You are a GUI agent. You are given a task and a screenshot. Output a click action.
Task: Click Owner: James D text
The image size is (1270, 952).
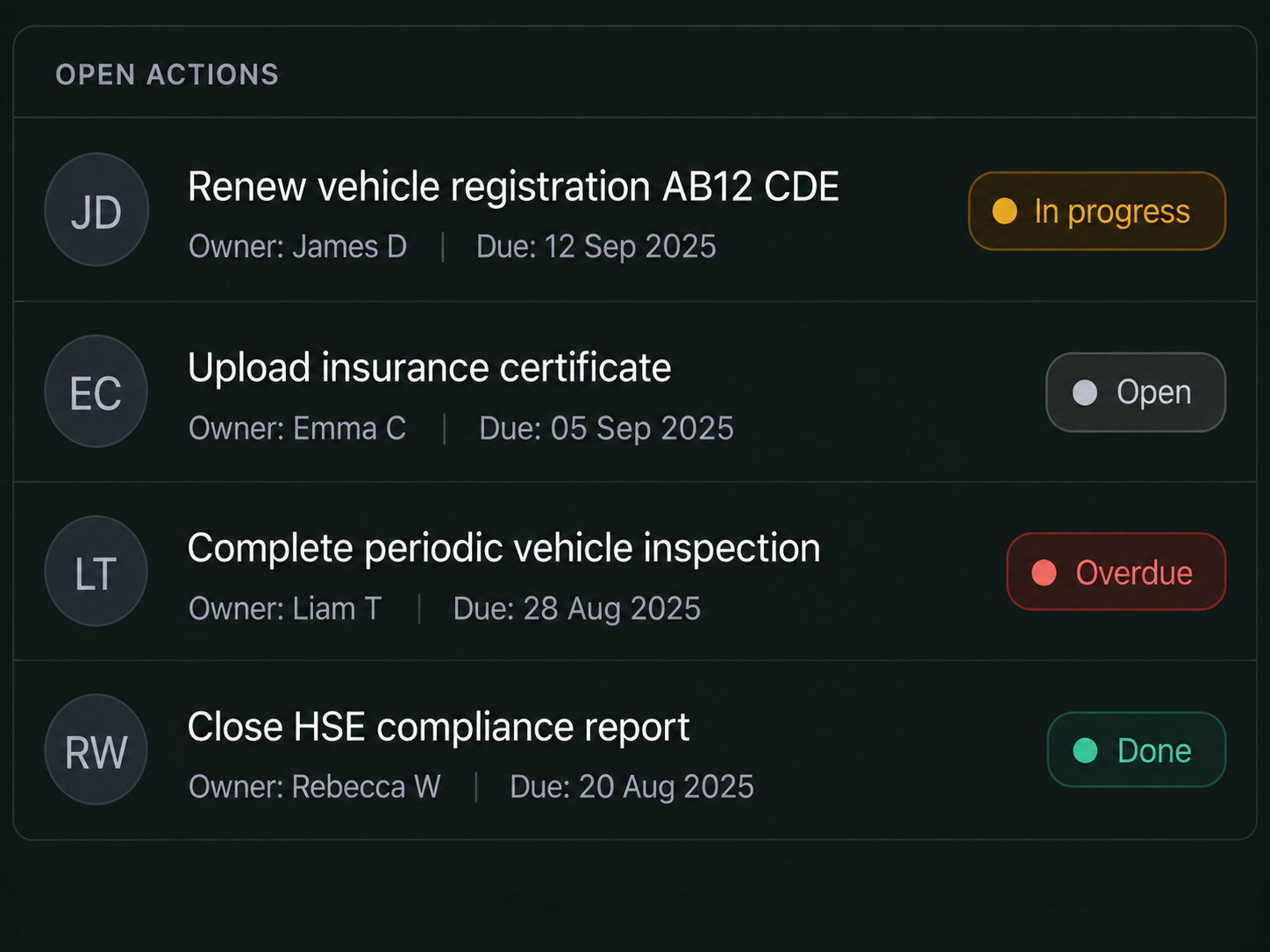(x=297, y=247)
